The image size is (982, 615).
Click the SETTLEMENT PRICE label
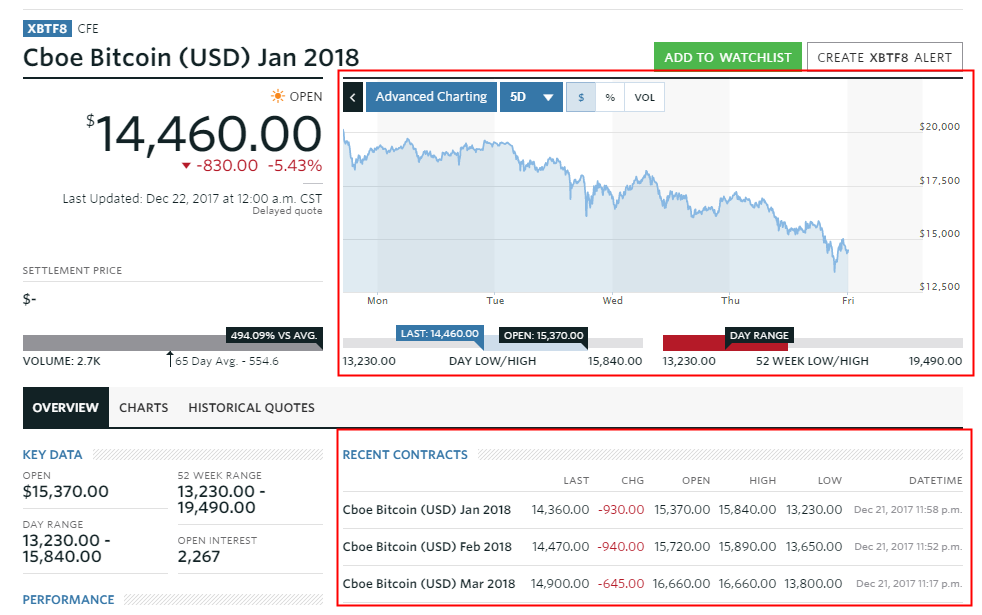tap(73, 271)
